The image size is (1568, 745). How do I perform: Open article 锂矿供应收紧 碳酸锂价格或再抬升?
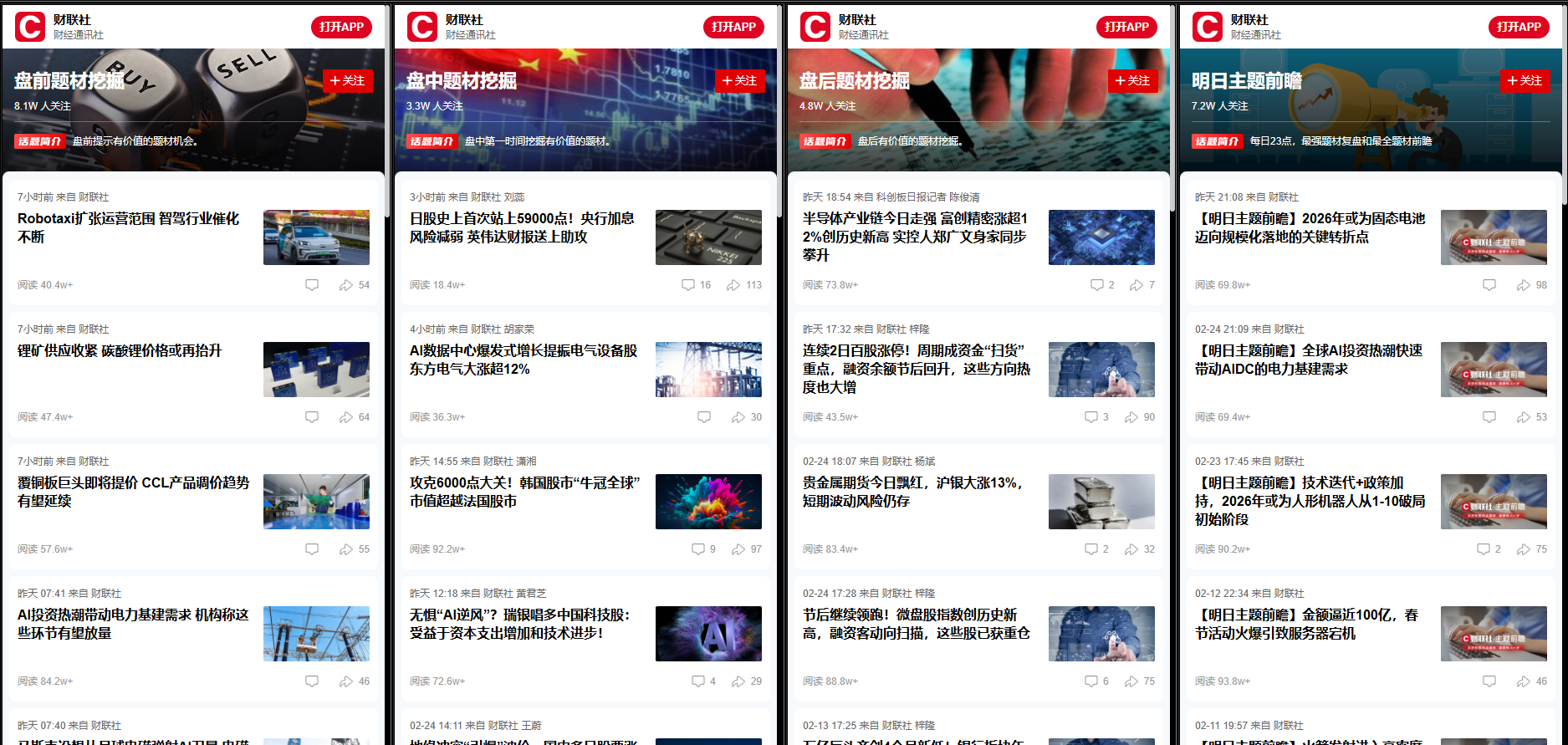(120, 351)
